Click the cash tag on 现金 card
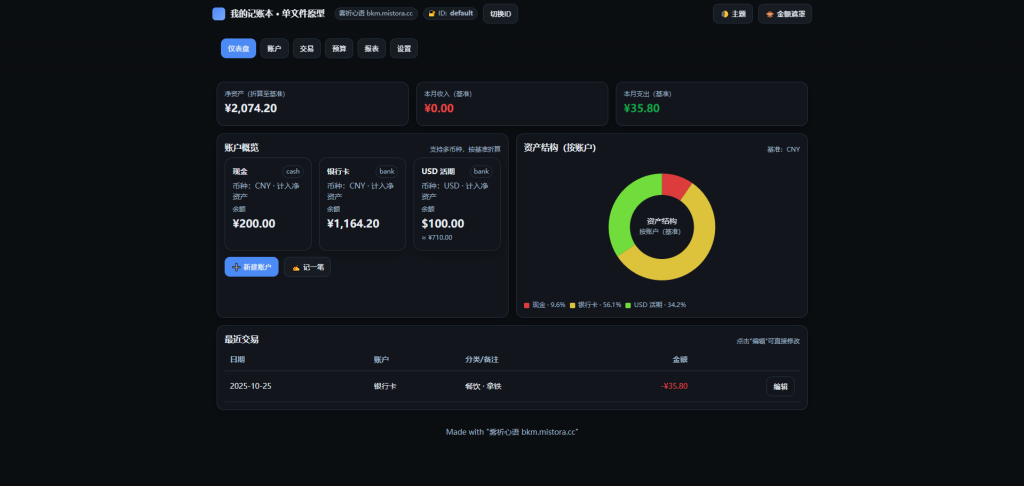 292,171
